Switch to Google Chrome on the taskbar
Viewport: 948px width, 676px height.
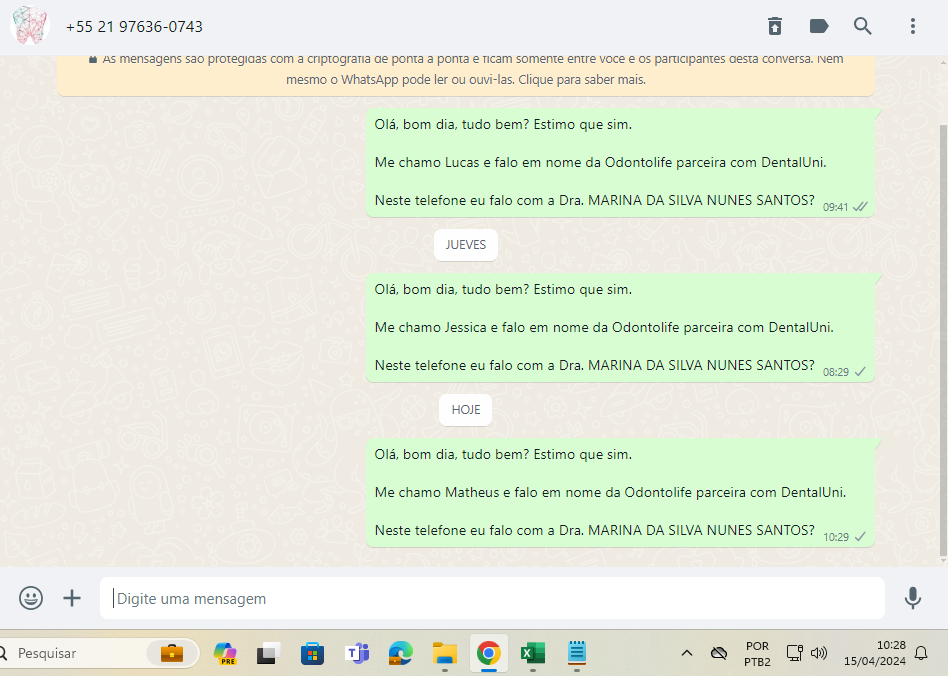[489, 653]
